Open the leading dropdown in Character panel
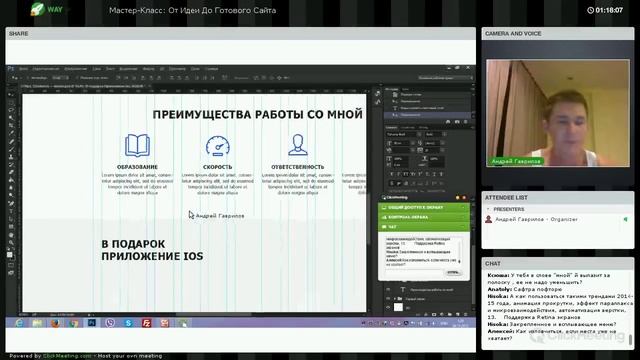 (442, 143)
